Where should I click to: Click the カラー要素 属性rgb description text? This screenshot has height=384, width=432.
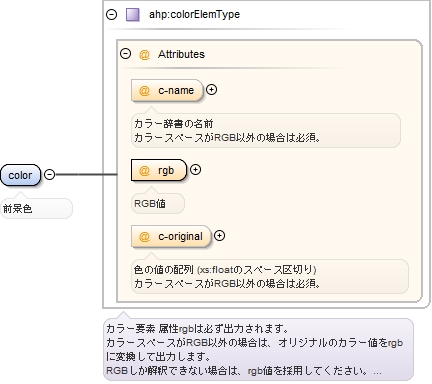[x=197, y=329]
